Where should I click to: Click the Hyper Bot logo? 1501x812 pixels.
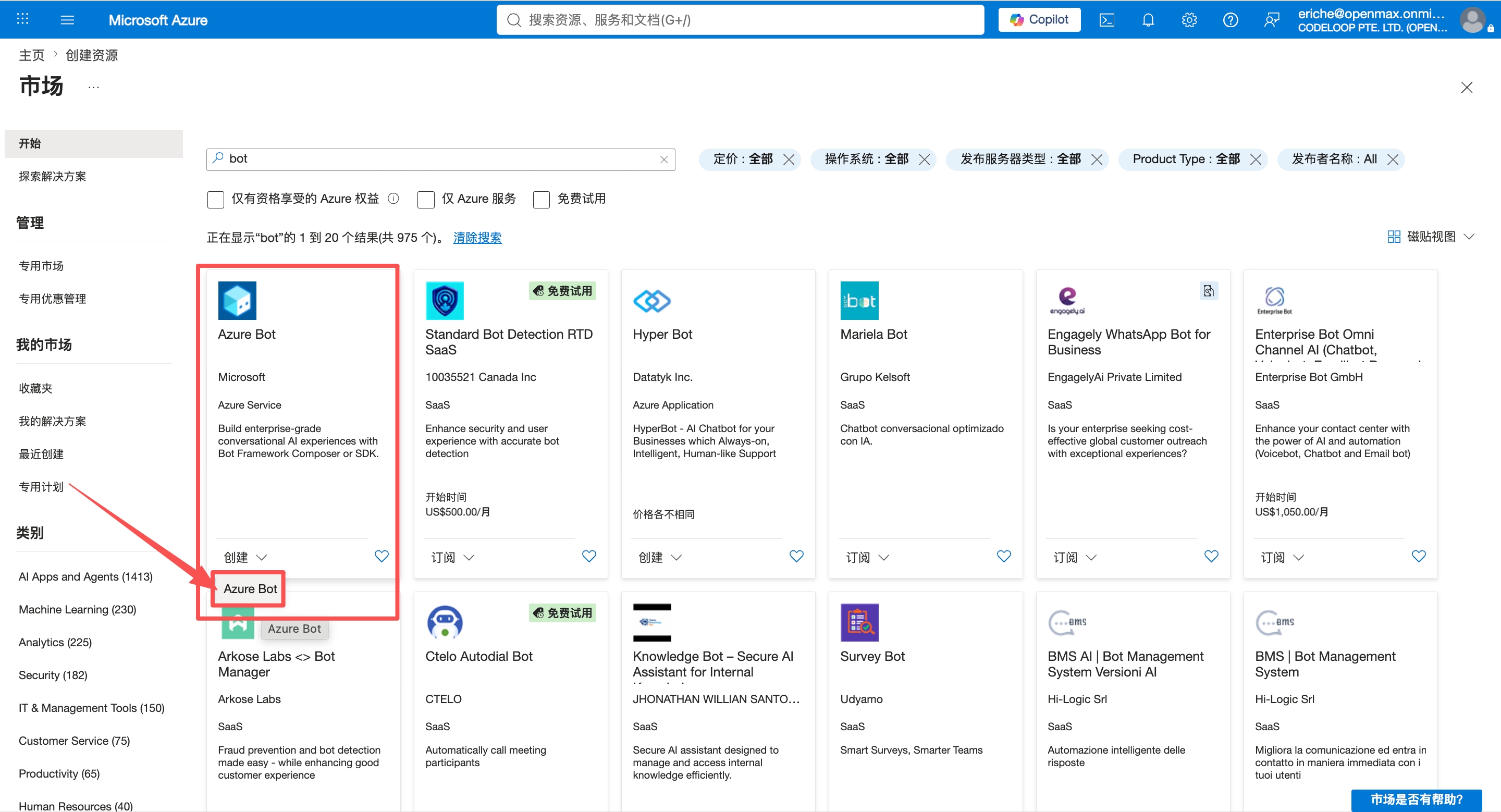coord(652,301)
